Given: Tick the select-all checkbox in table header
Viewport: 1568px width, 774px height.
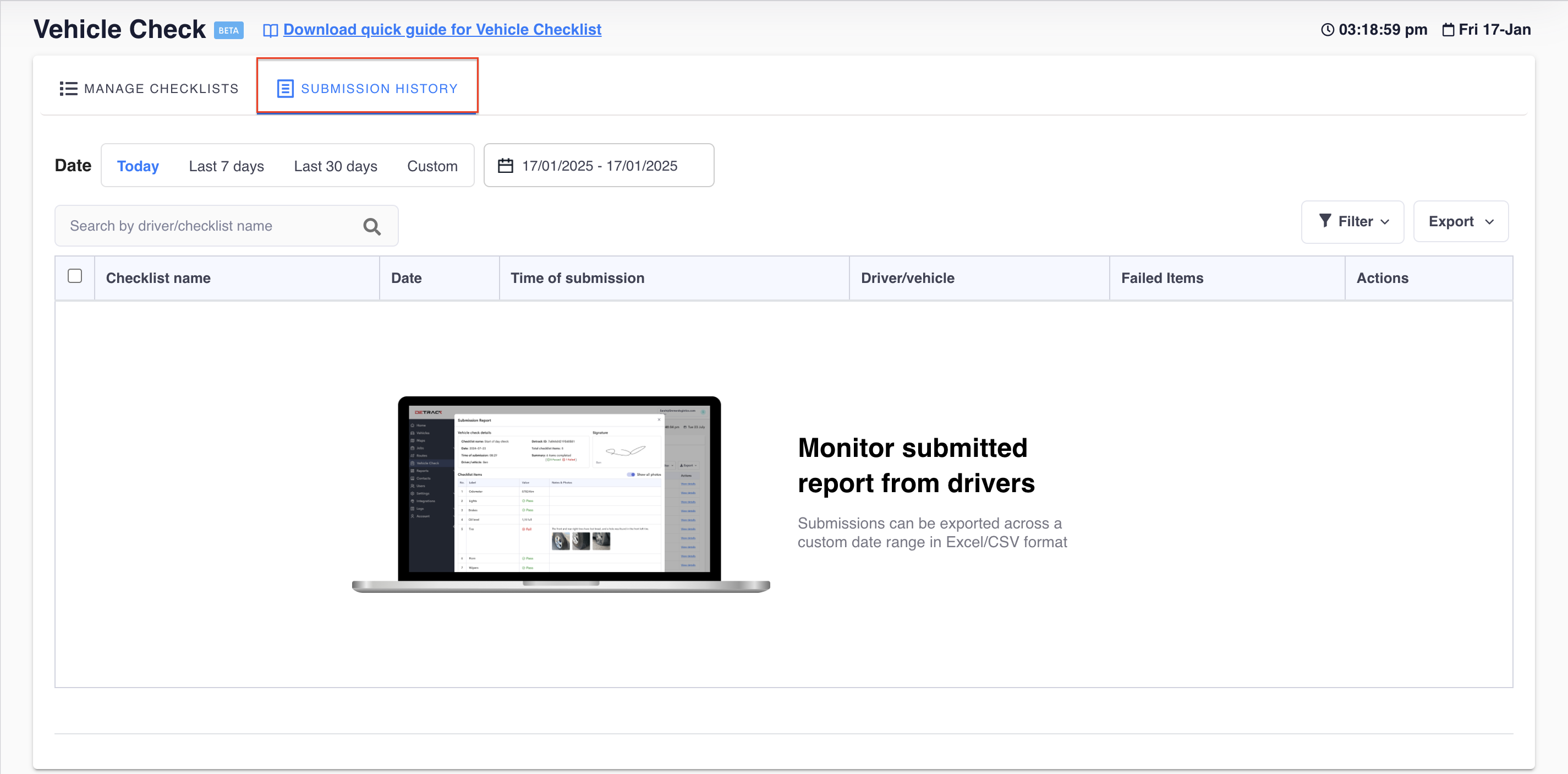Looking at the screenshot, I should pos(75,276).
